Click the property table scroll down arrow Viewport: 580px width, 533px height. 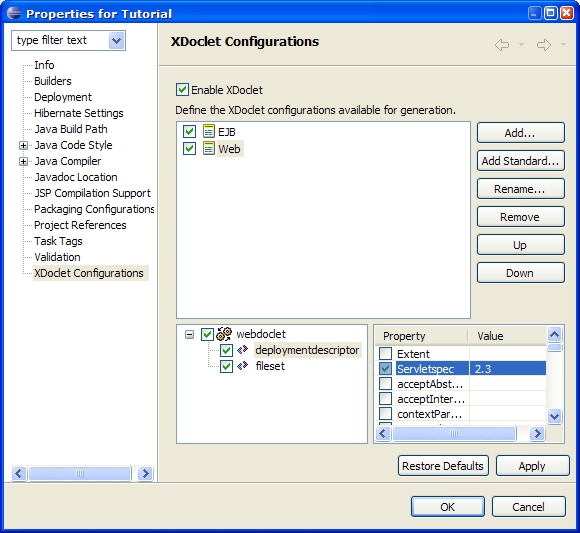pyautogui.click(x=554, y=416)
